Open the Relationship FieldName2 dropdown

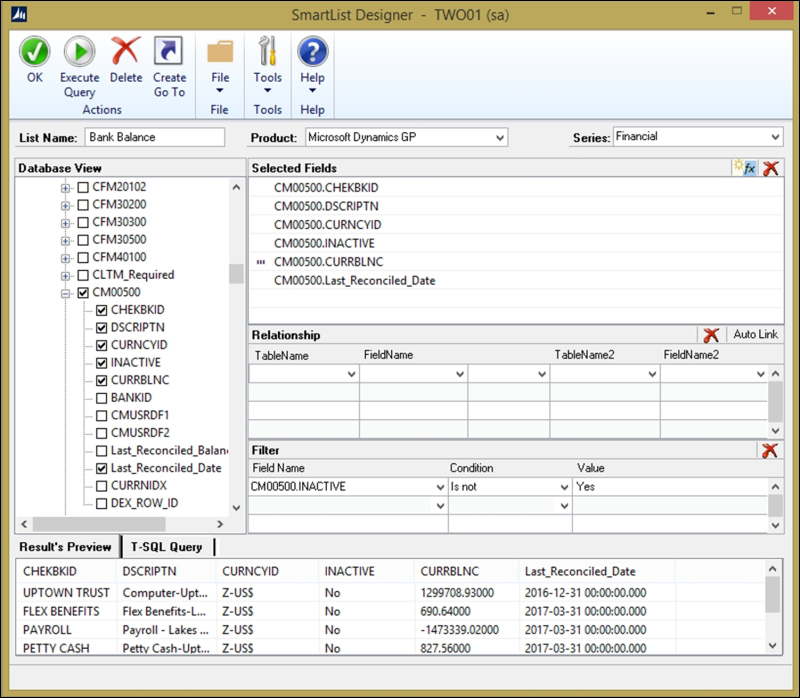click(760, 374)
